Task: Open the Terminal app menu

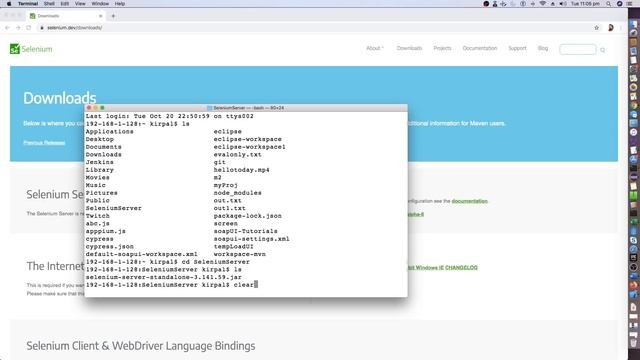Action: pyautogui.click(x=28, y=4)
